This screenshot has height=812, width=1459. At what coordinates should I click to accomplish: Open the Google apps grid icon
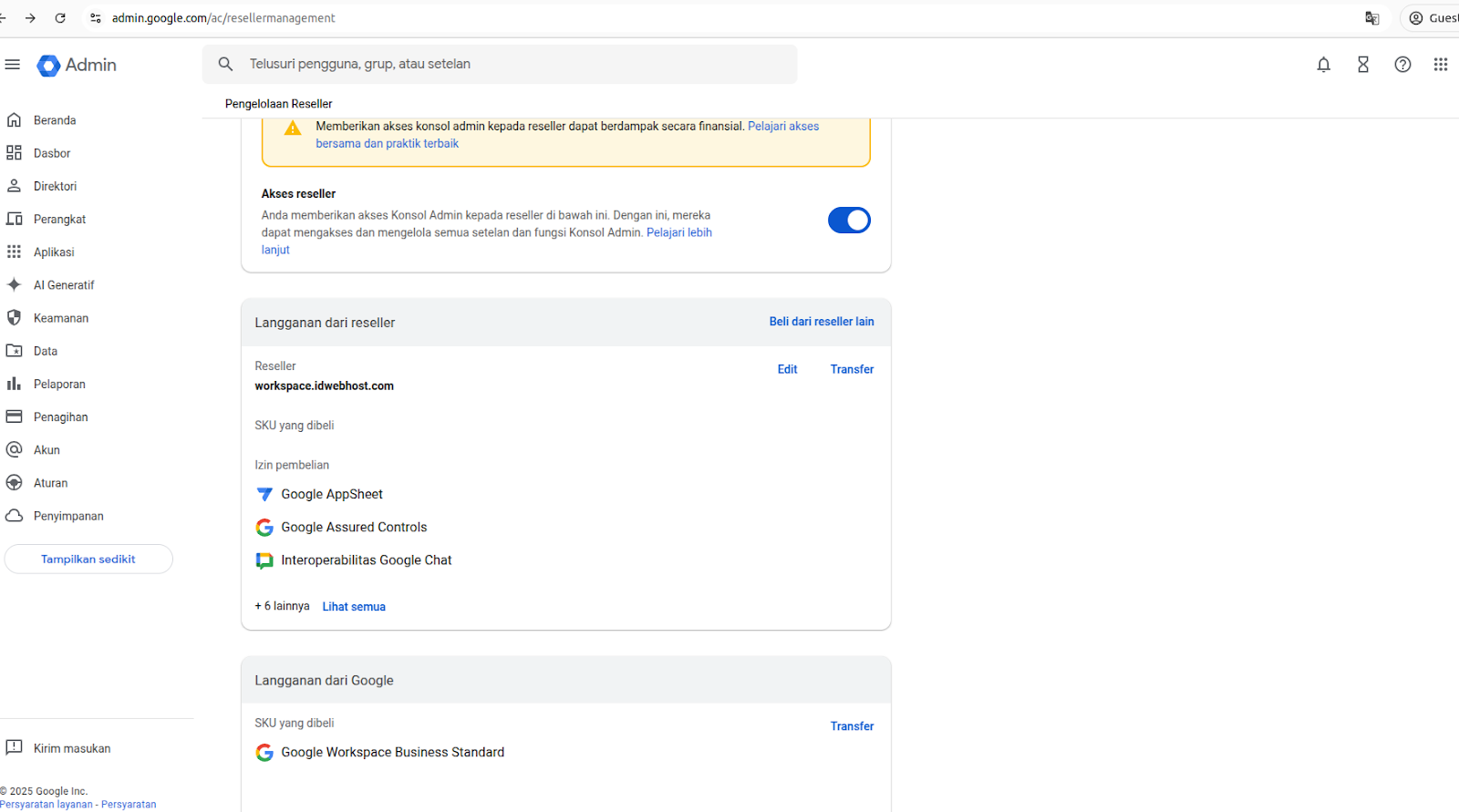coord(1441,65)
